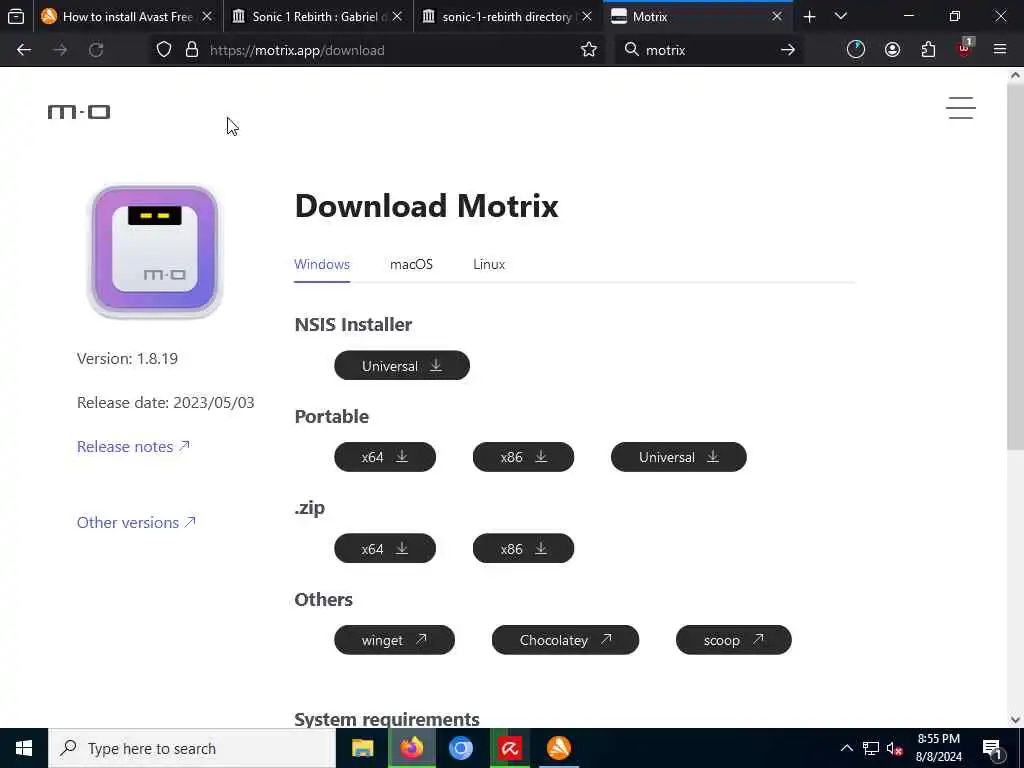This screenshot has height=768, width=1024.
Task: Download the Portable x86 build
Action: 523,457
